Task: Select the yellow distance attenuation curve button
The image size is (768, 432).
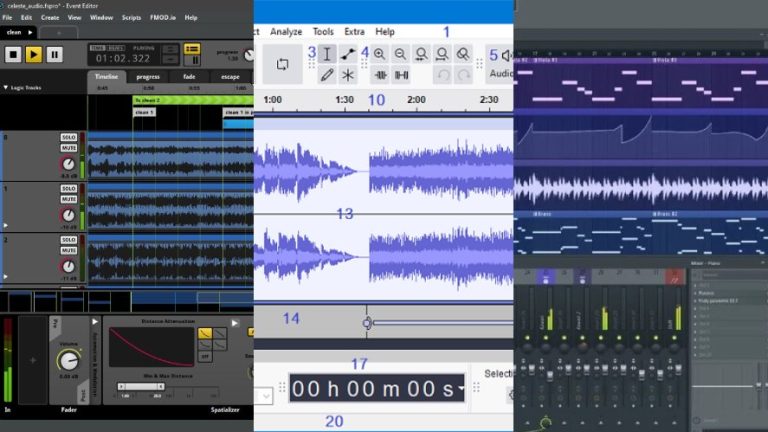Action: coord(205,334)
